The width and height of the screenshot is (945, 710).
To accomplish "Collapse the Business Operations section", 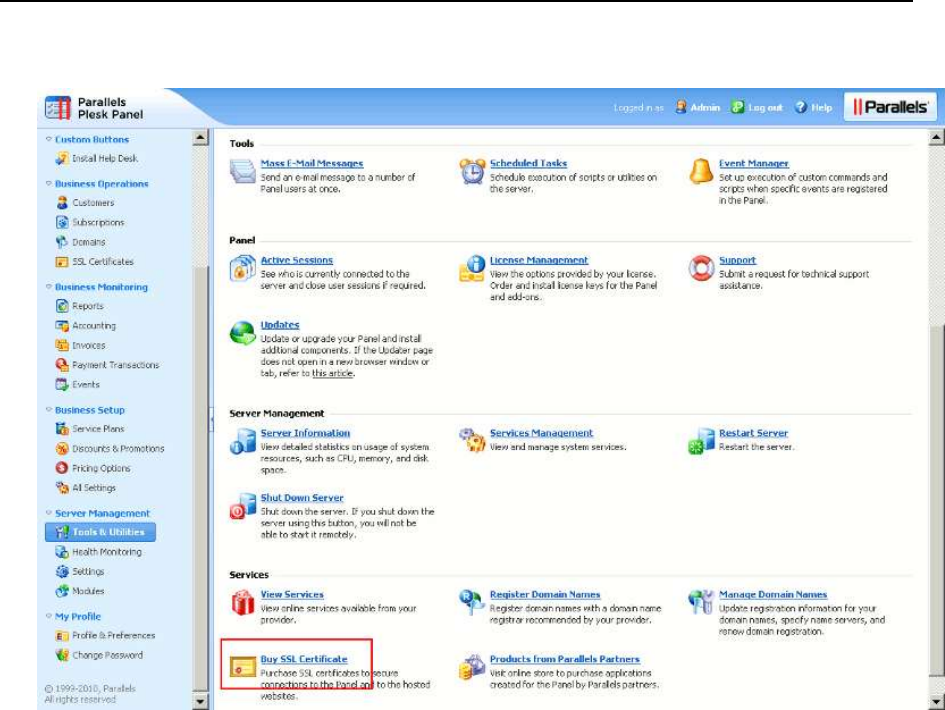I will point(49,183).
